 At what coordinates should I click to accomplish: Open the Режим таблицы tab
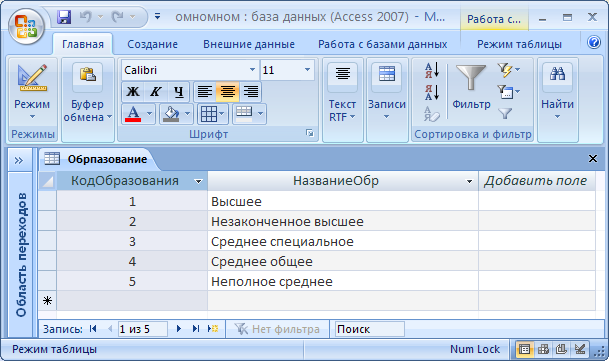pyautogui.click(x=519, y=44)
